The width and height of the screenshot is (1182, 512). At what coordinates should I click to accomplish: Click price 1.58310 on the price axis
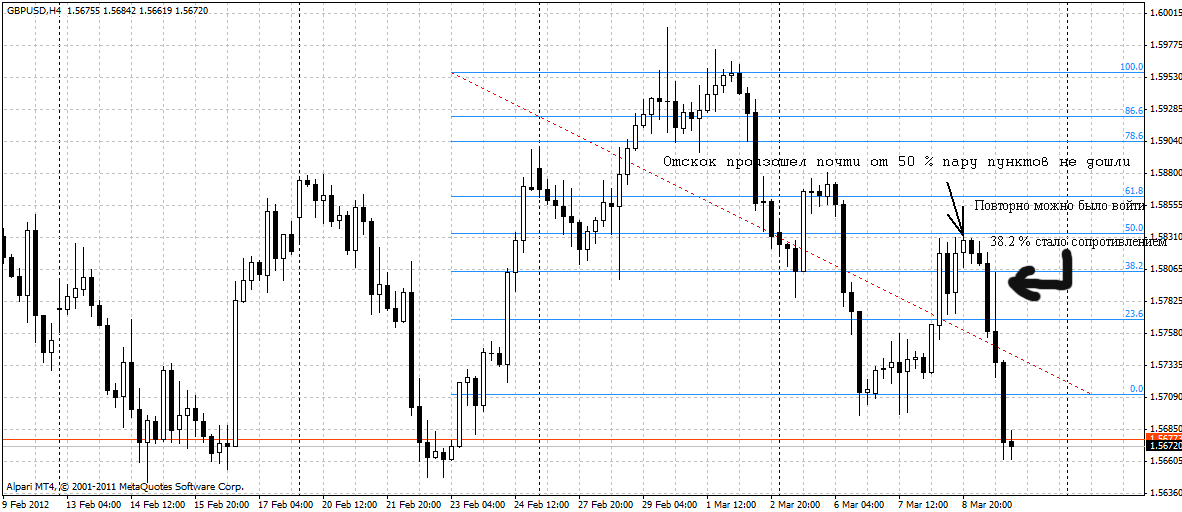click(x=1166, y=237)
